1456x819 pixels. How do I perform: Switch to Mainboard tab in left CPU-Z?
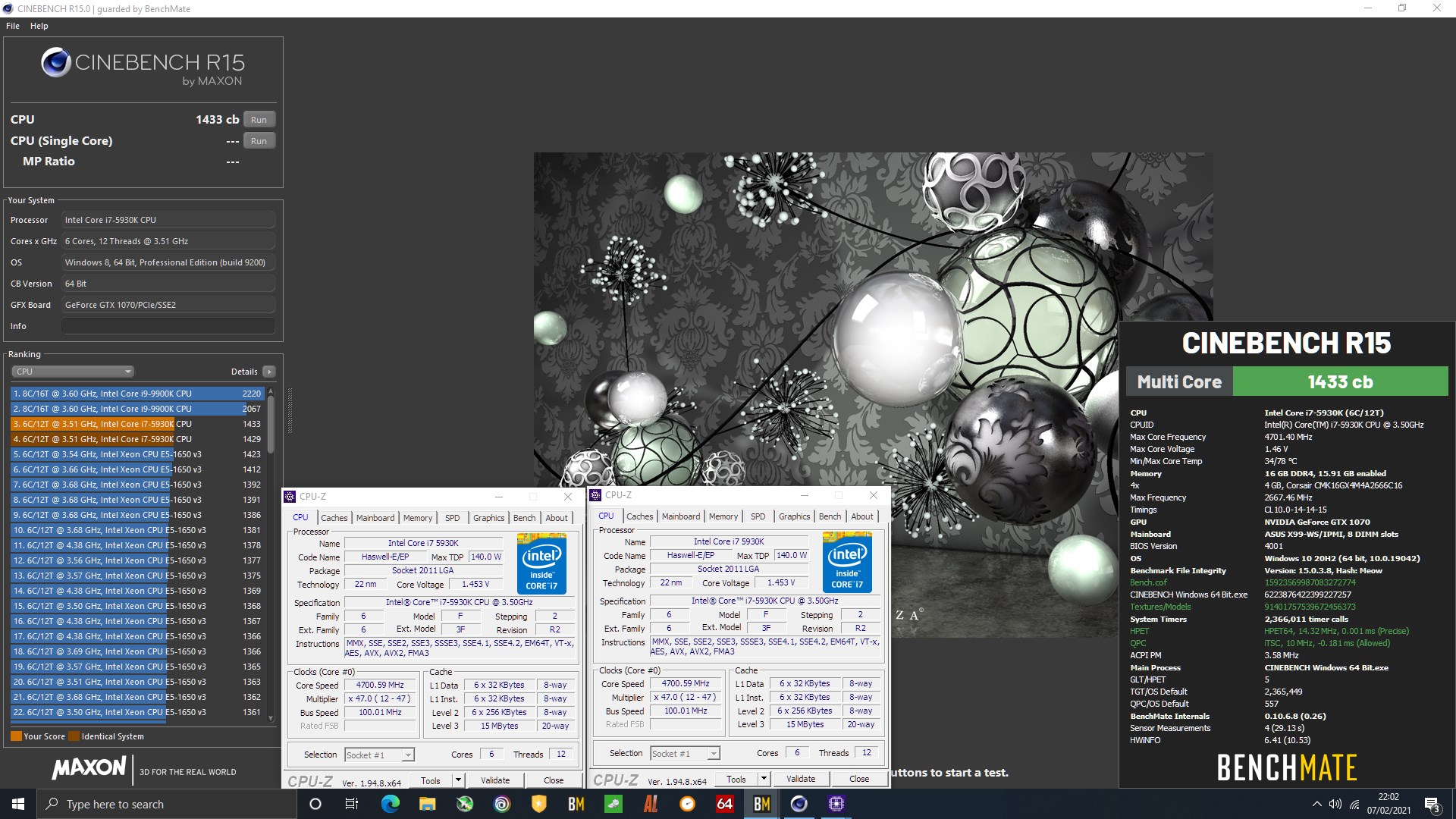[375, 518]
